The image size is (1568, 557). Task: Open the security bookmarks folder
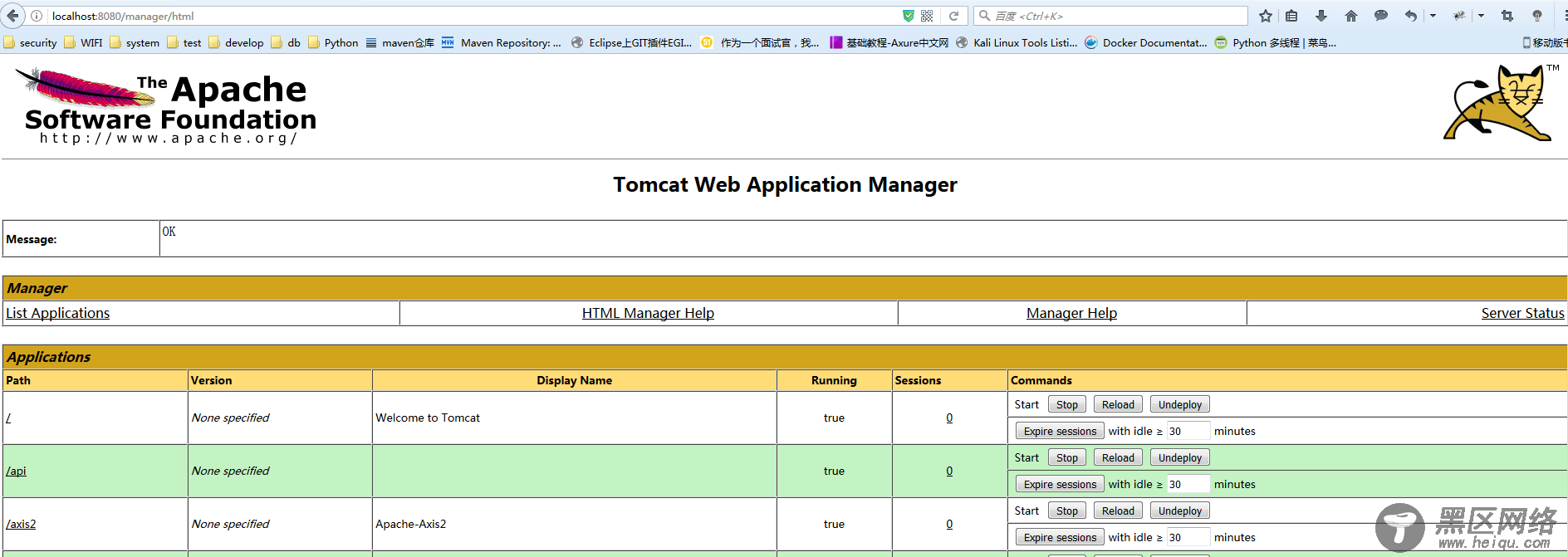pos(31,42)
